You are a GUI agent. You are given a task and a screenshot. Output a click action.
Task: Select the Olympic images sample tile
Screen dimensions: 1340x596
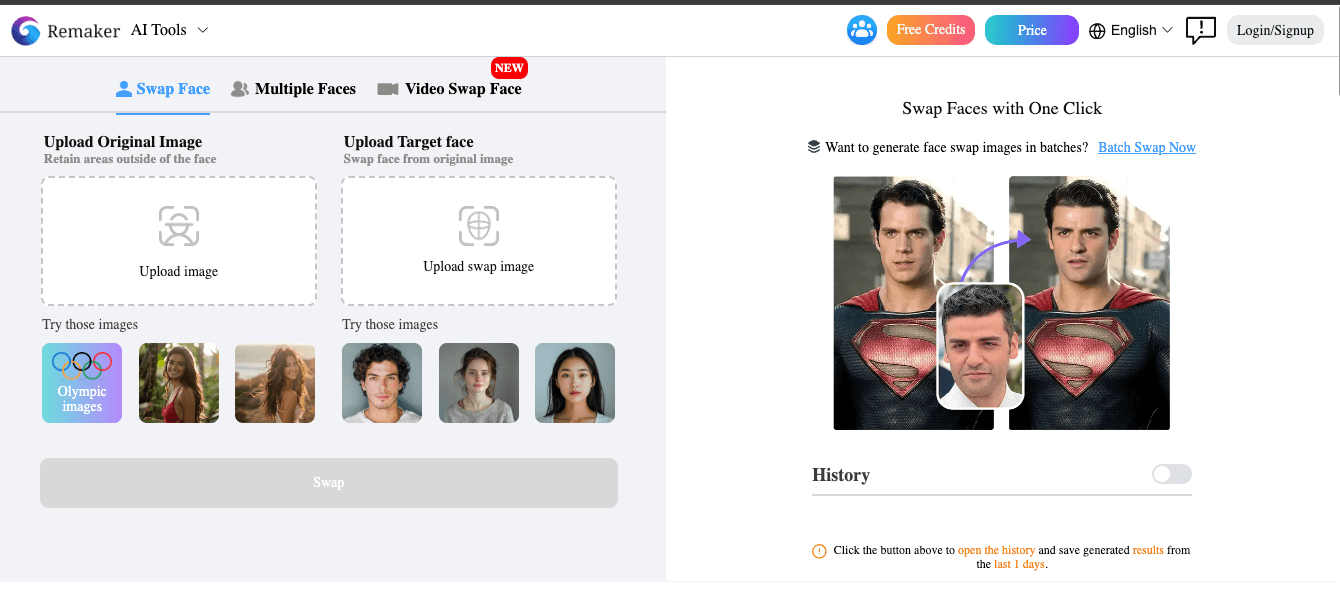pos(82,383)
